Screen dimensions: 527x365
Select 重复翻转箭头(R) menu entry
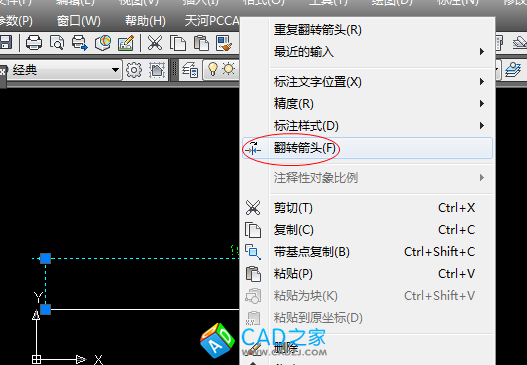coord(367,30)
